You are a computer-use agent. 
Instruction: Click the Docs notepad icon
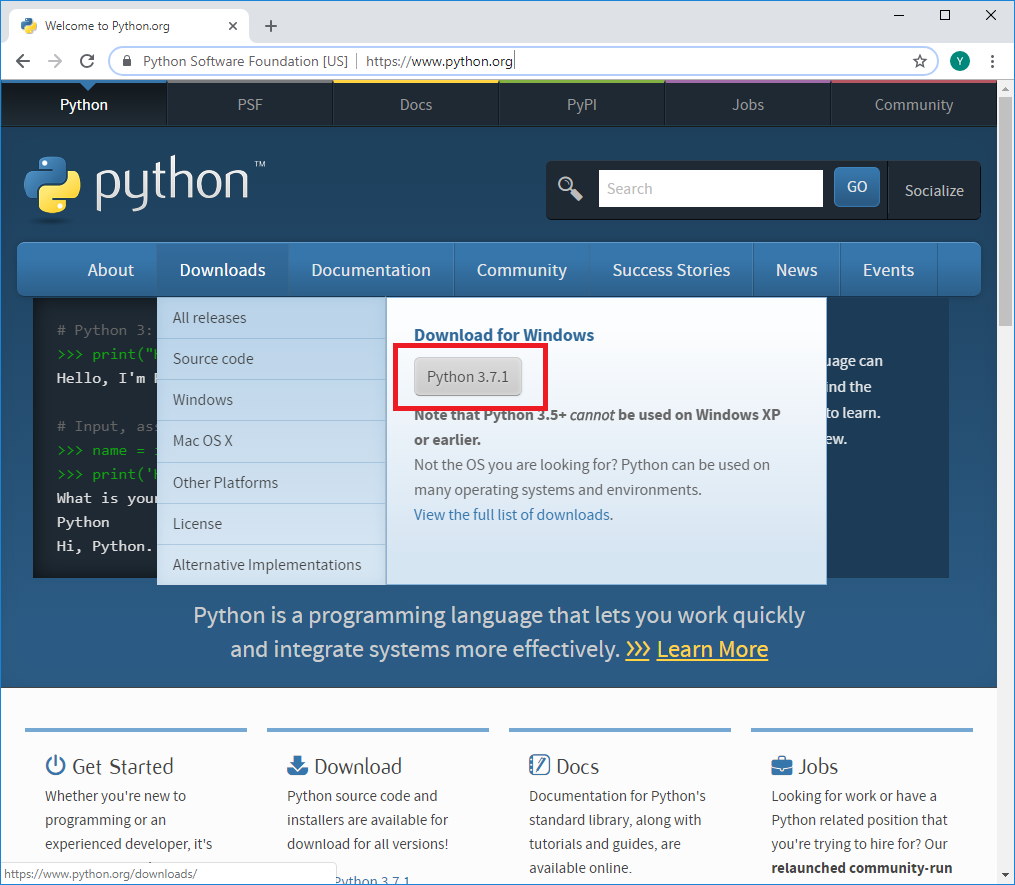(539, 765)
